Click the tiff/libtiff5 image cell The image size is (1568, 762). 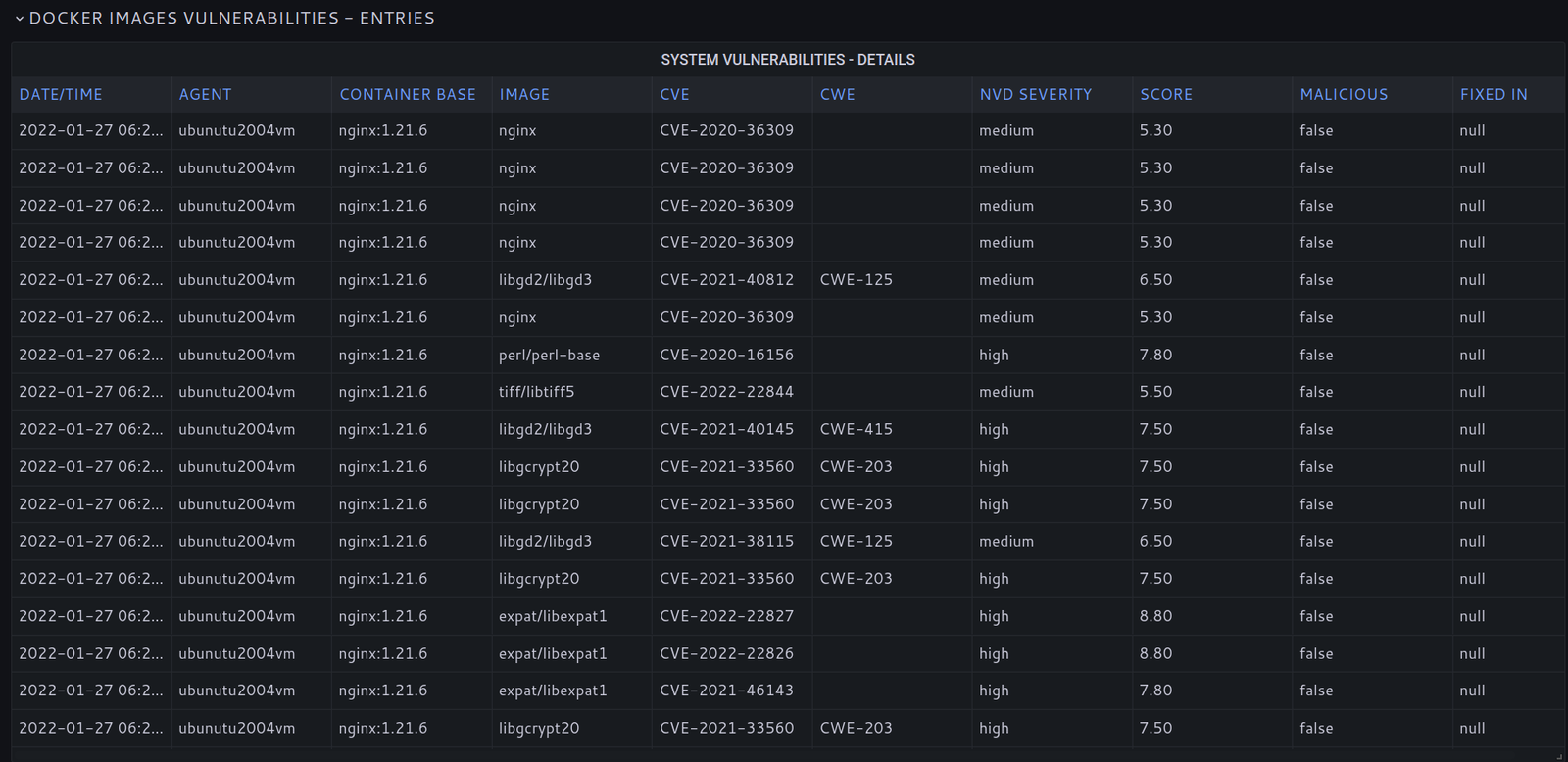pyautogui.click(x=536, y=392)
